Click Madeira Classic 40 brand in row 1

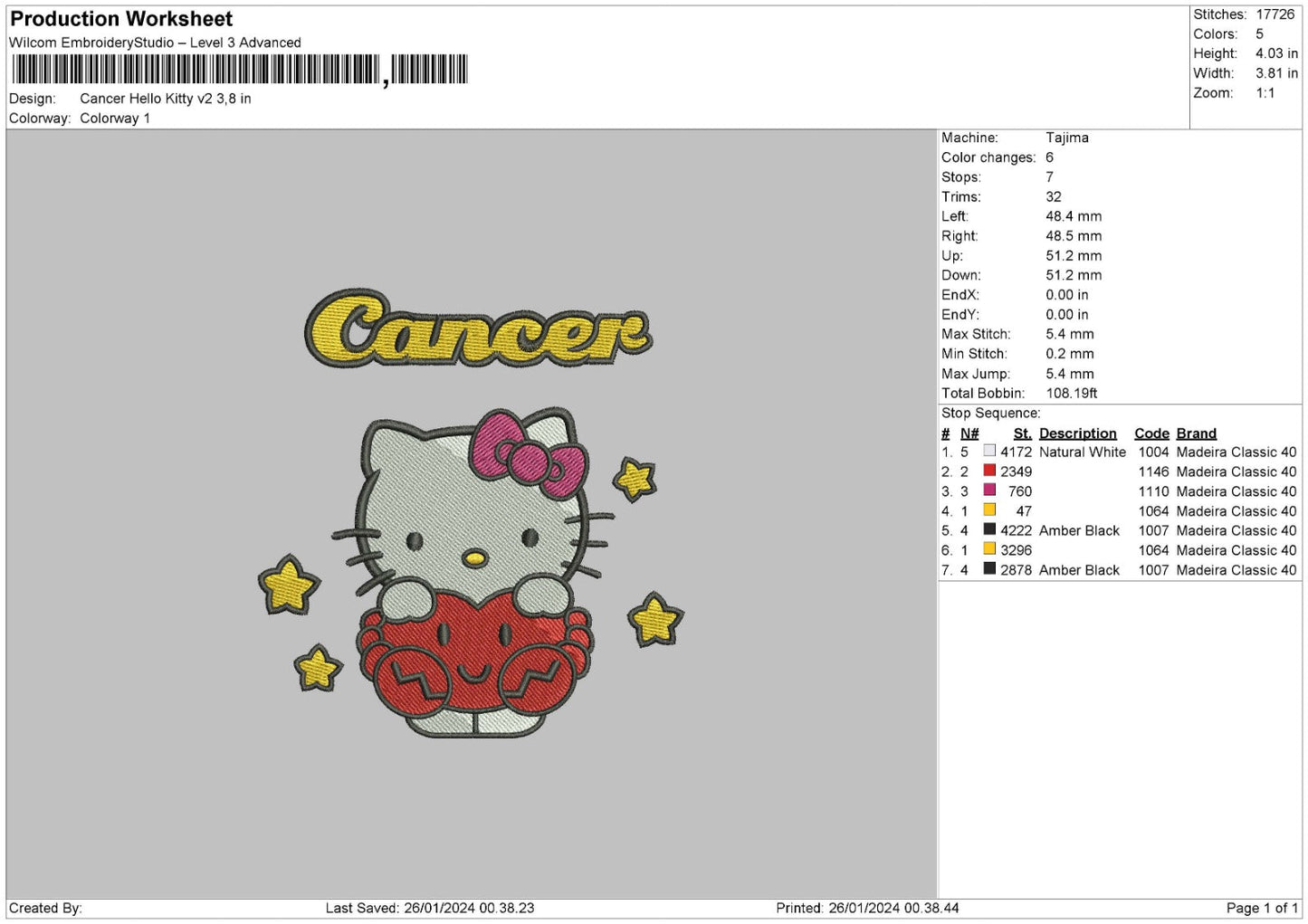click(x=1236, y=452)
